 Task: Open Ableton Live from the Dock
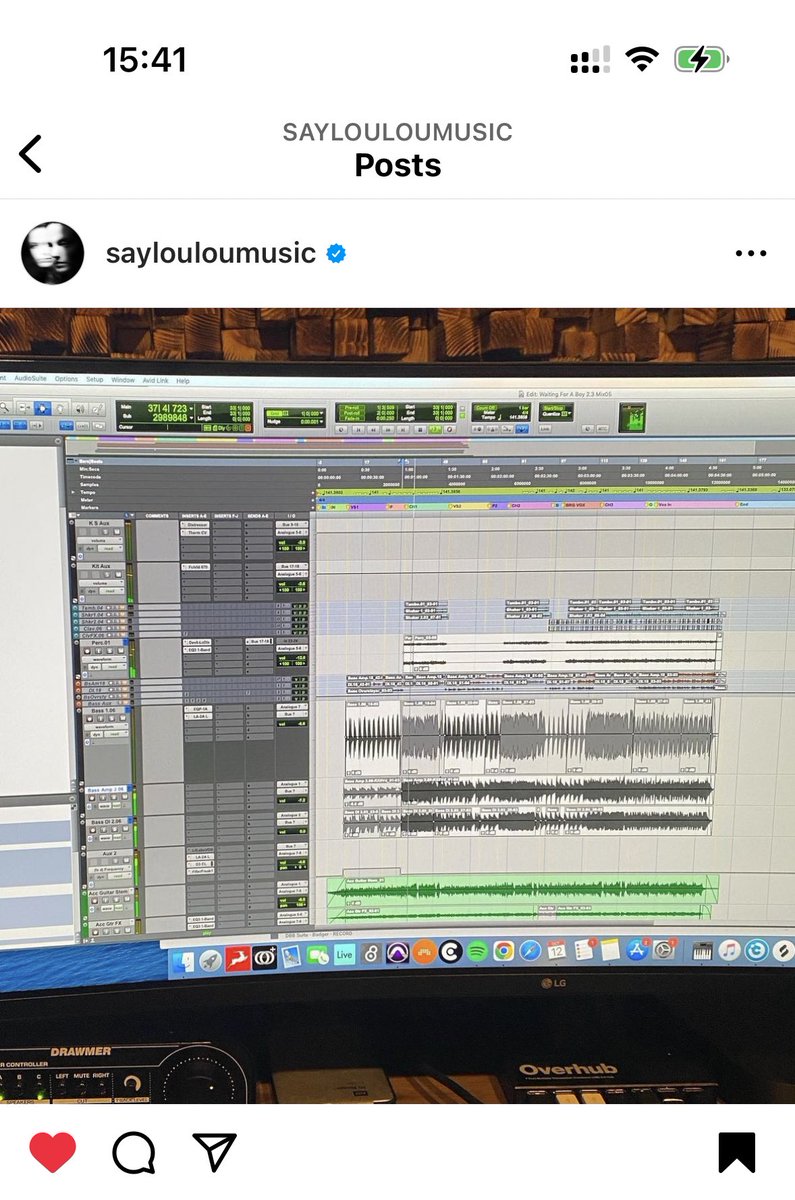pos(344,954)
